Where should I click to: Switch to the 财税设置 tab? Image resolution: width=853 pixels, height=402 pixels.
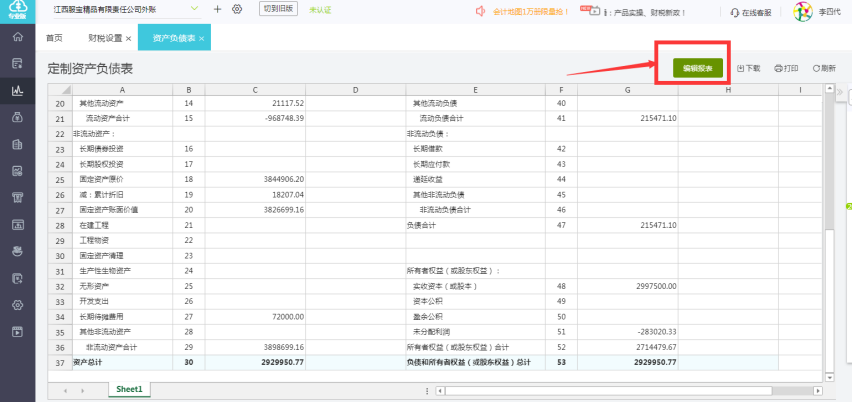click(x=105, y=38)
